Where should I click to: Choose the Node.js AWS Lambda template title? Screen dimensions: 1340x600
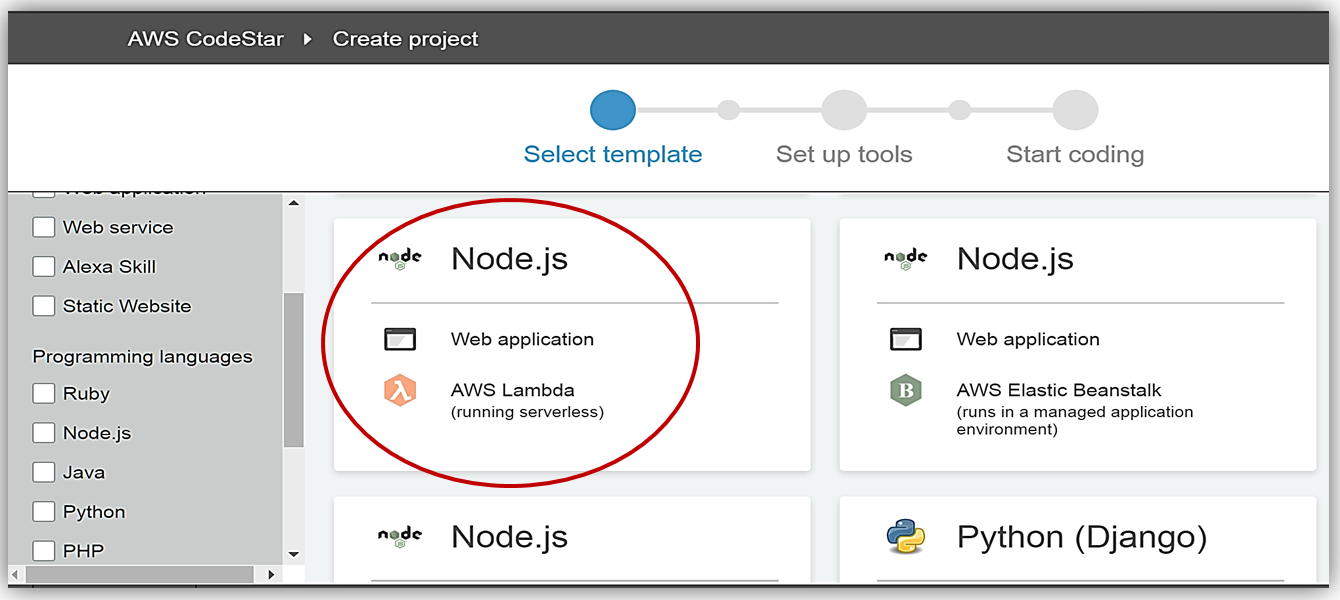(509, 259)
